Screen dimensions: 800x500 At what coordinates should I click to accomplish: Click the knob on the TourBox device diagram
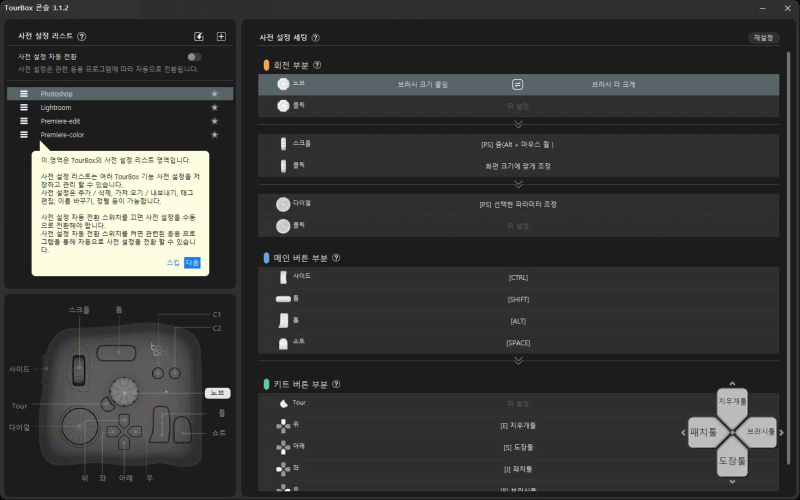pos(124,392)
